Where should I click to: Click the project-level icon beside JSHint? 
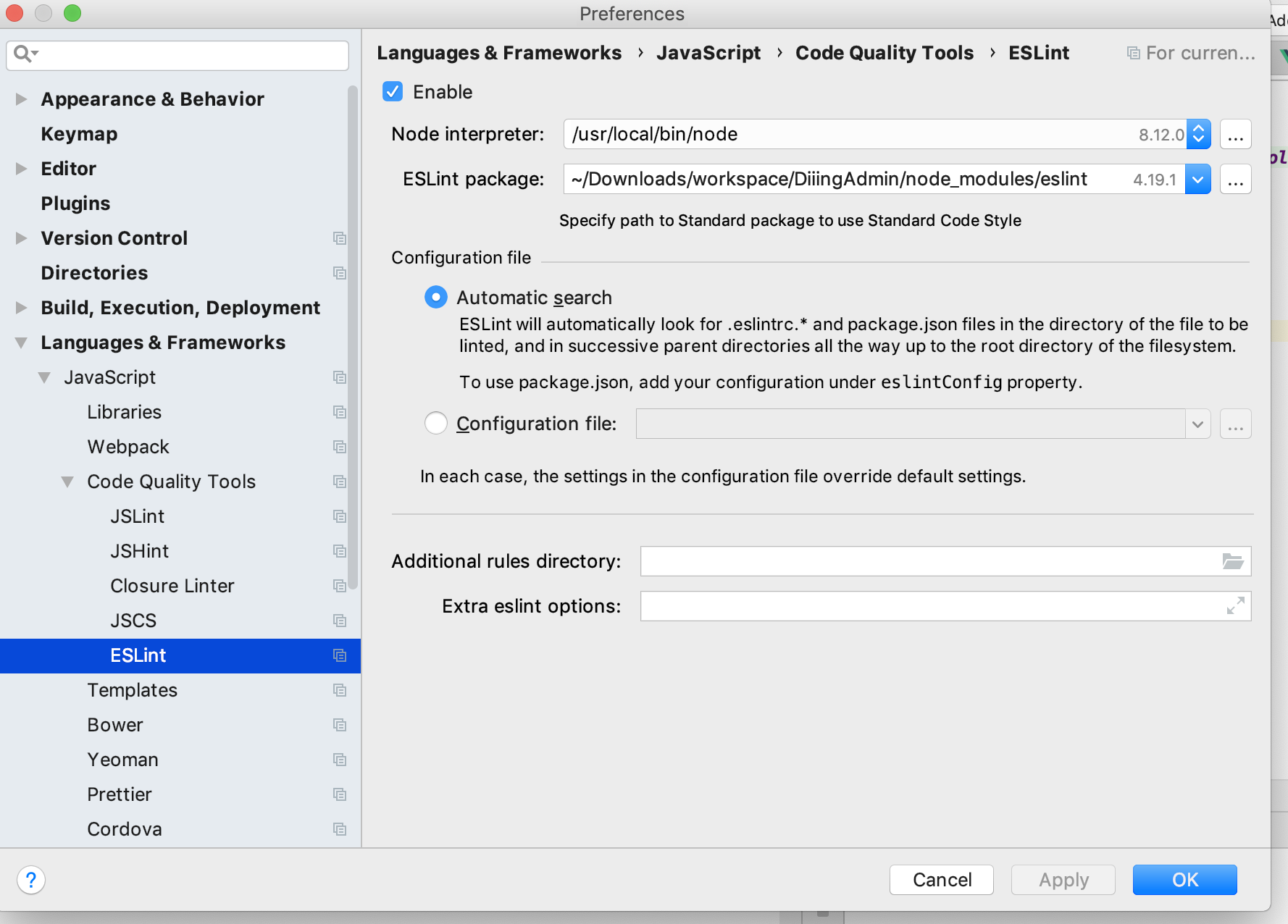click(339, 551)
